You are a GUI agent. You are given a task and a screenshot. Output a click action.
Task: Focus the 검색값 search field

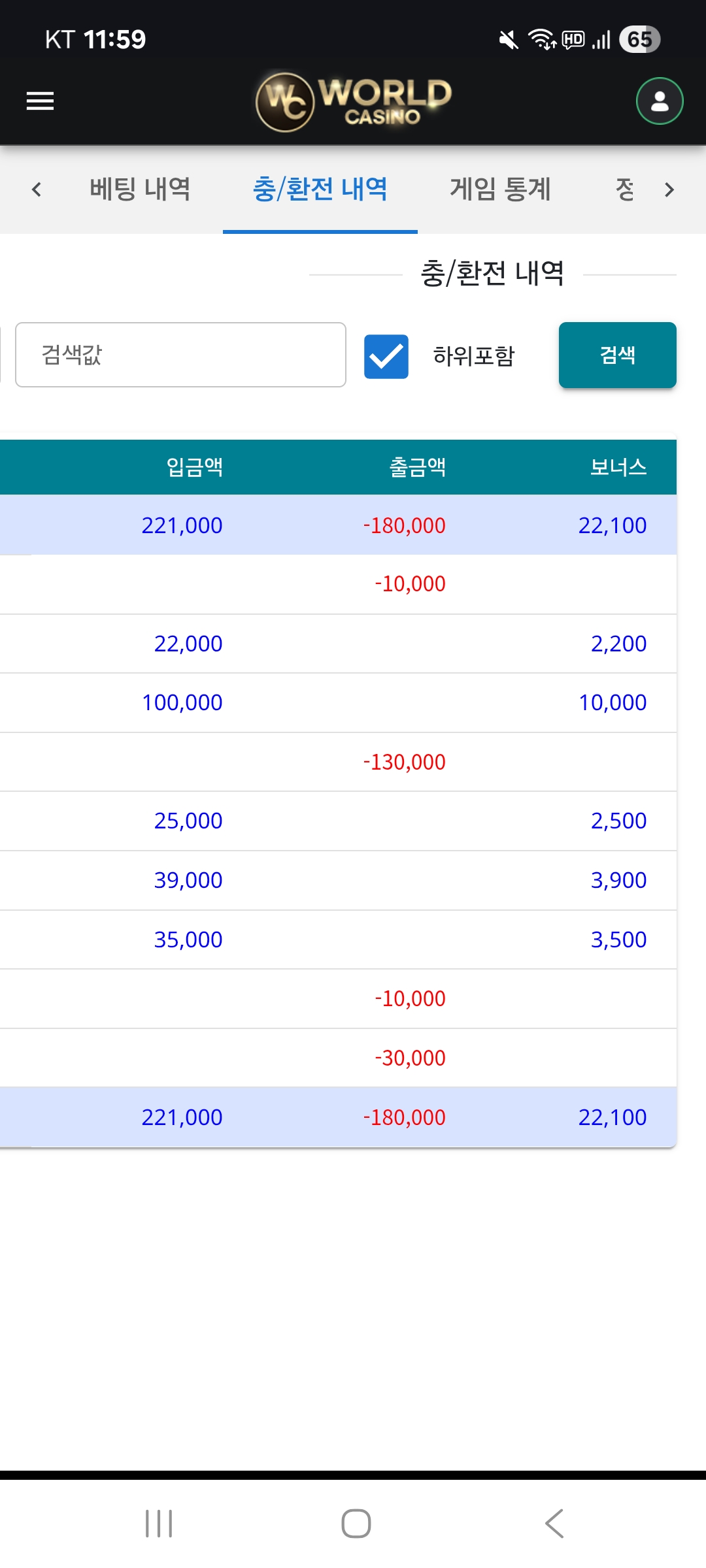click(x=180, y=355)
